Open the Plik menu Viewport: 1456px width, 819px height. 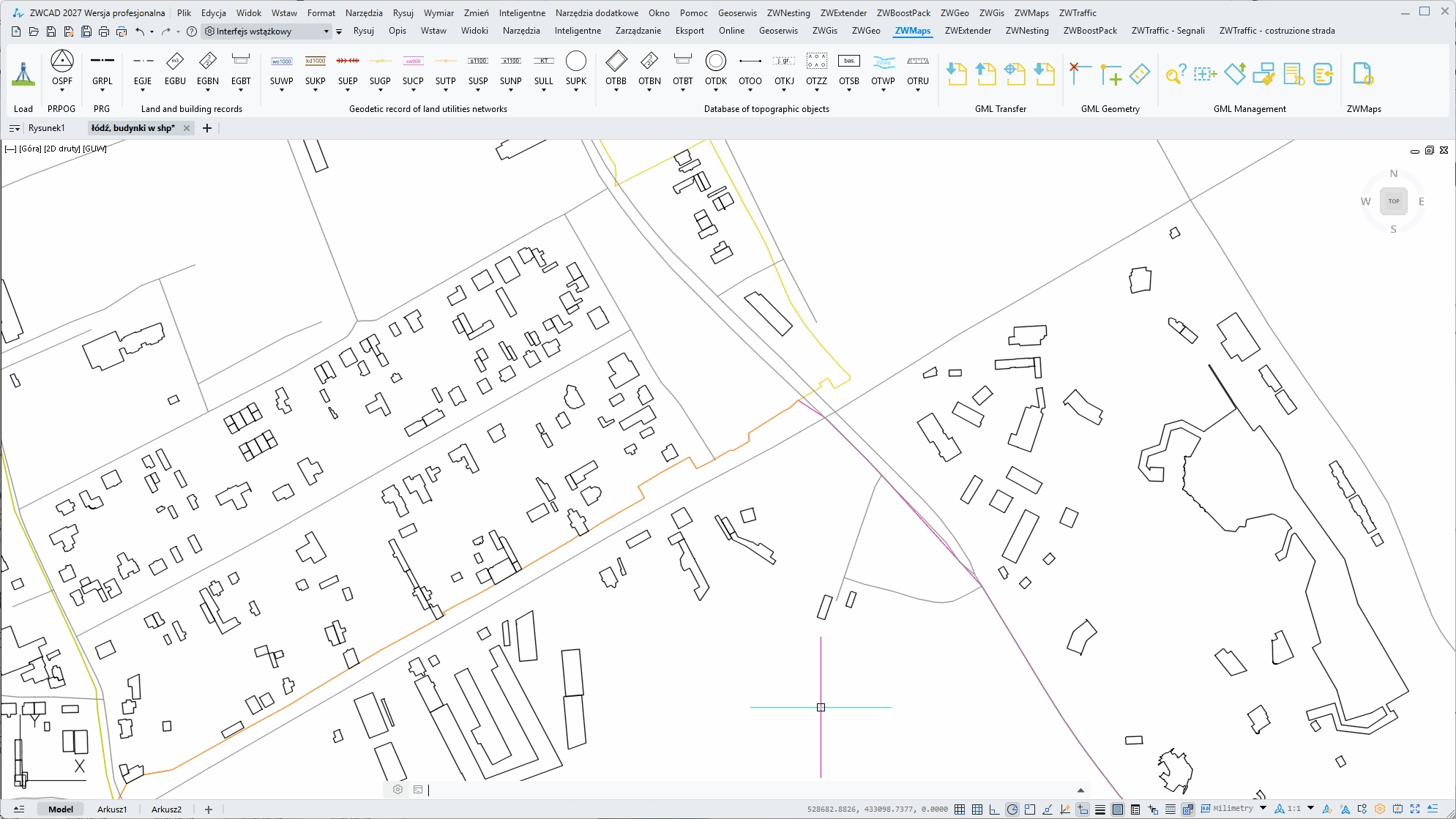[x=184, y=12]
